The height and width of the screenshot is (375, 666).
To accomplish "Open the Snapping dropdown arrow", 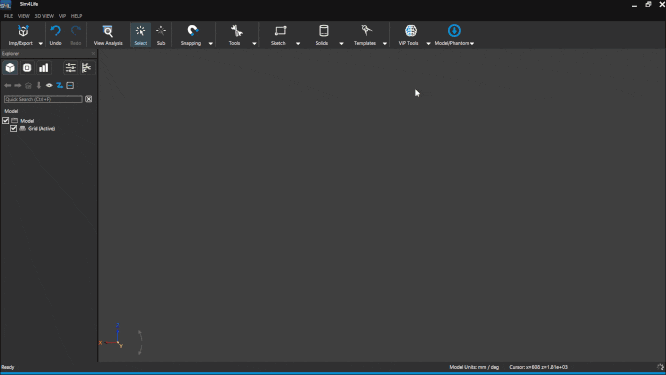I will [x=211, y=43].
